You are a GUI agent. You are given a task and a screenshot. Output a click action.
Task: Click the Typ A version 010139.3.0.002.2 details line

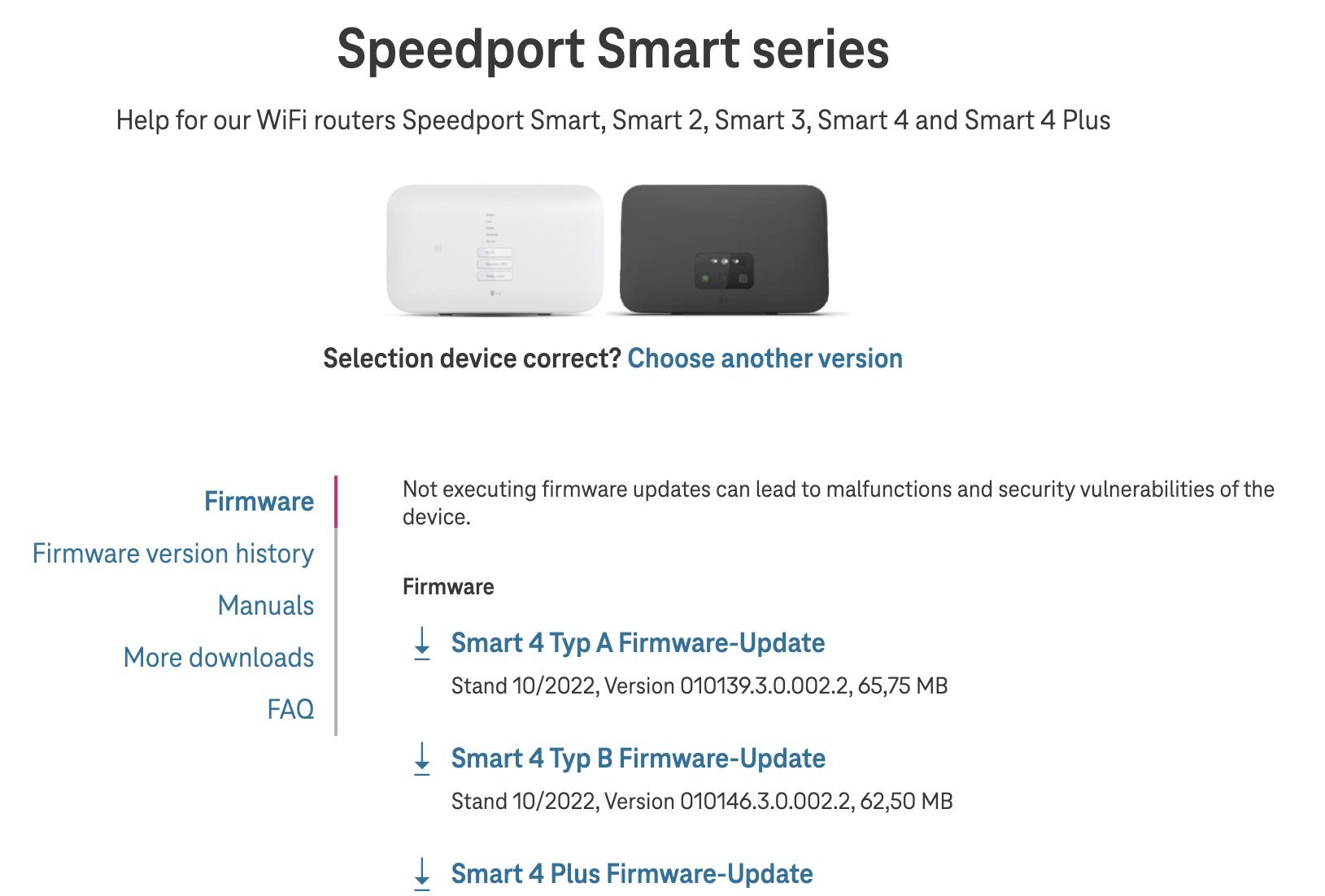point(700,686)
